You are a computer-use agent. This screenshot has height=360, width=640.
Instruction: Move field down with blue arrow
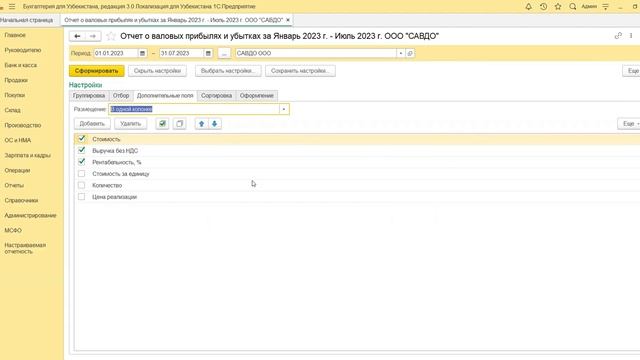click(x=215, y=124)
